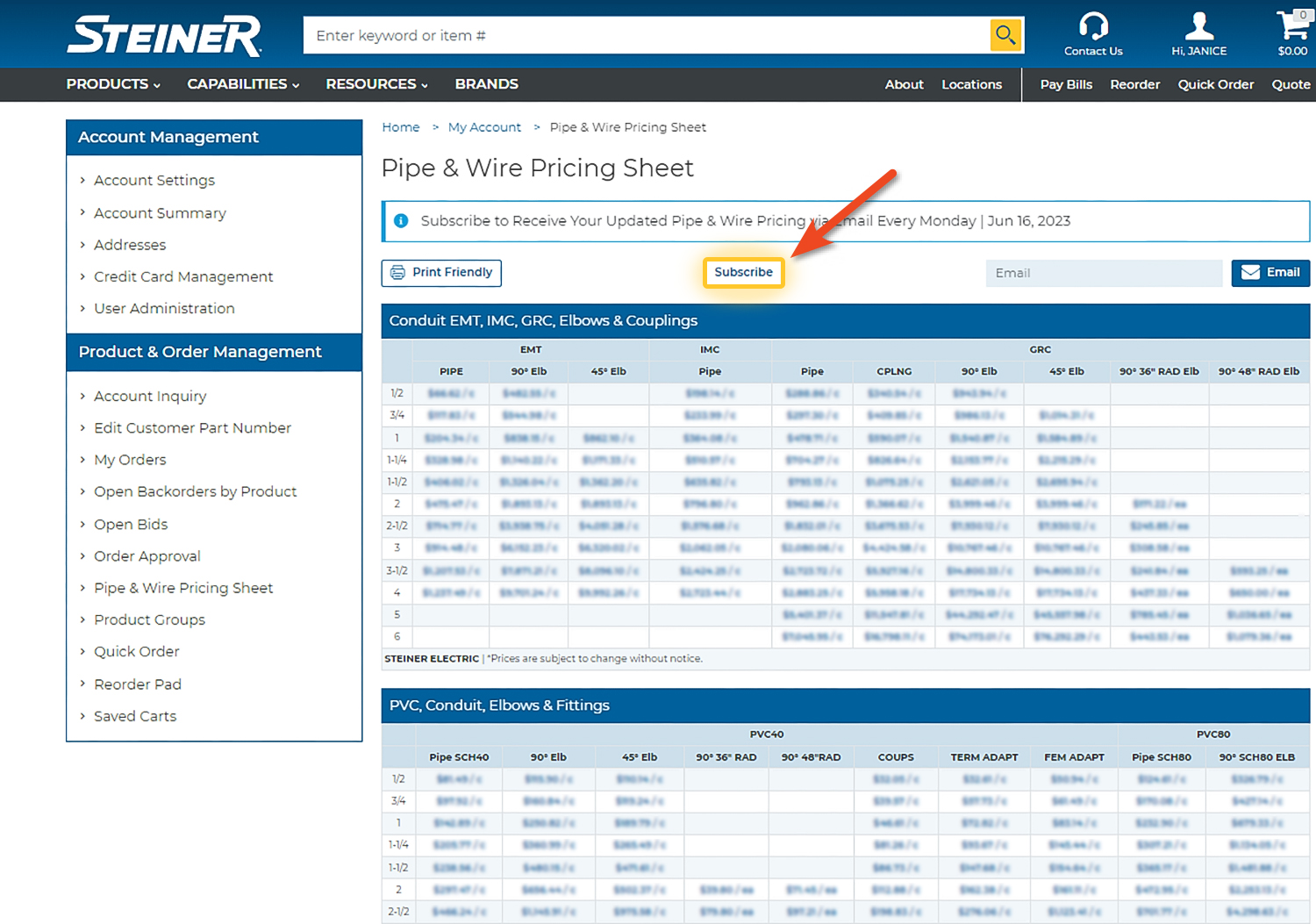Screen dimensions: 1316x924
Task: Expand the RESOURCES menu
Action: [376, 84]
